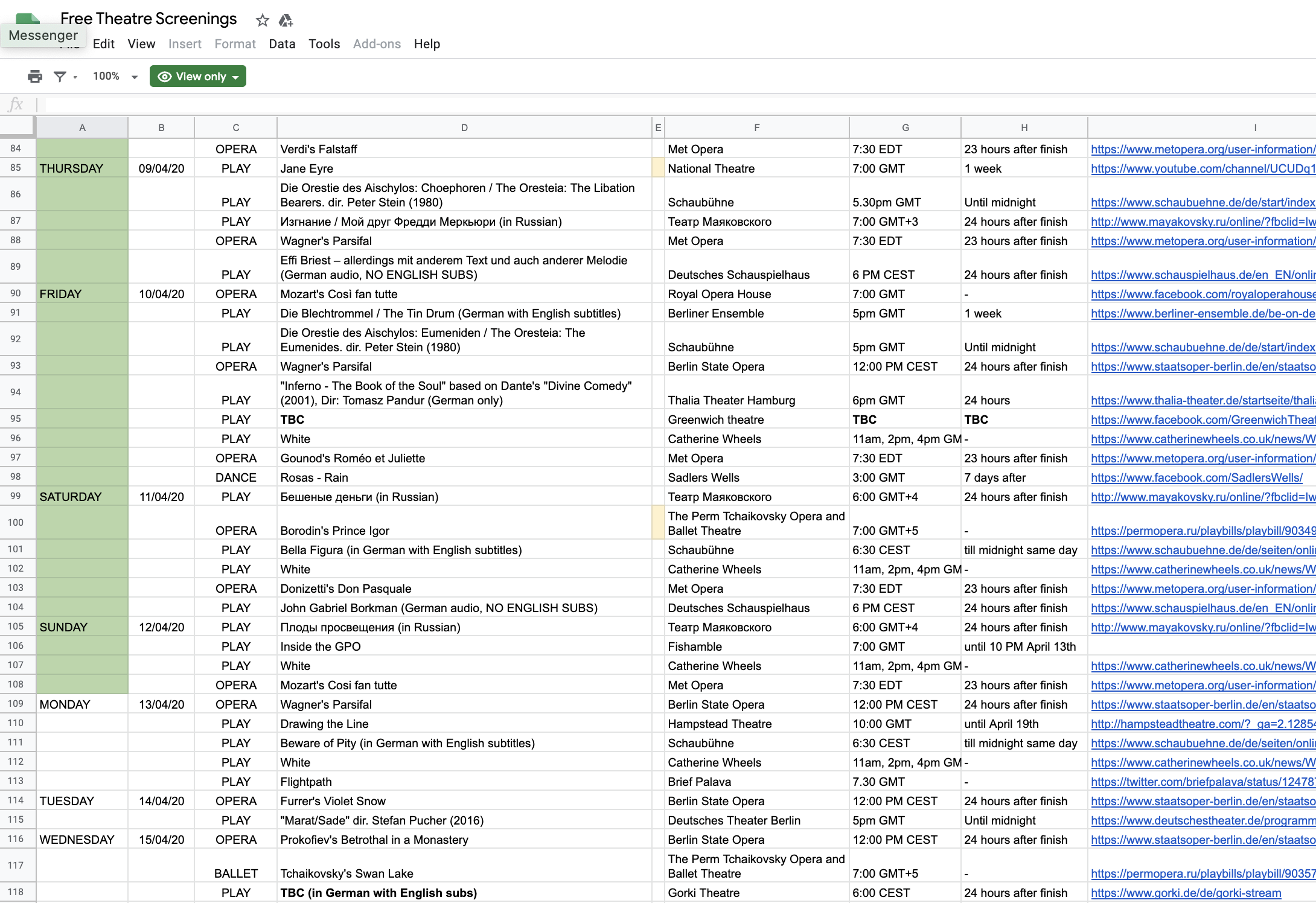Screen dimensions: 1316x903
Task: Open the Greenwich Theatre Facebook link
Action: [x=1203, y=420]
